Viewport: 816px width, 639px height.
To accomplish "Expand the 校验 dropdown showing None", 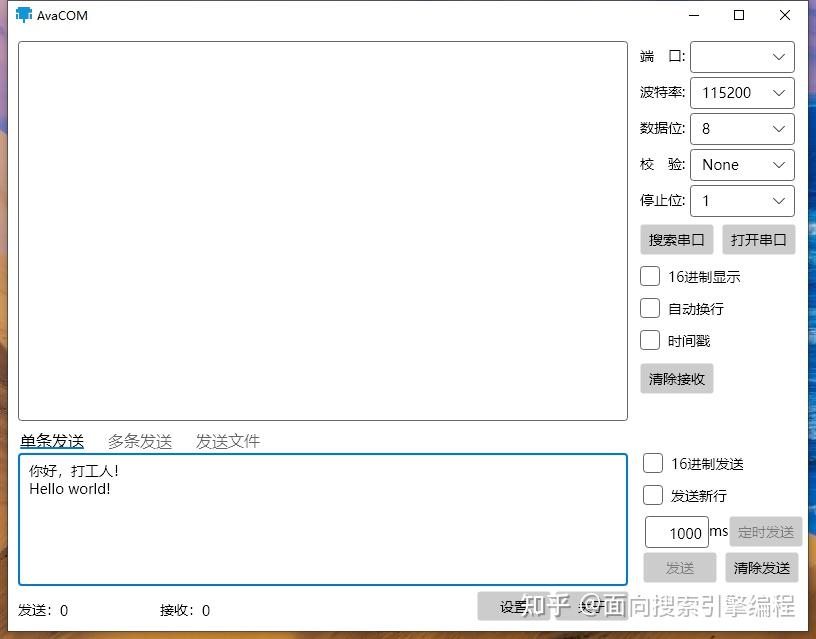I will pyautogui.click(x=742, y=164).
